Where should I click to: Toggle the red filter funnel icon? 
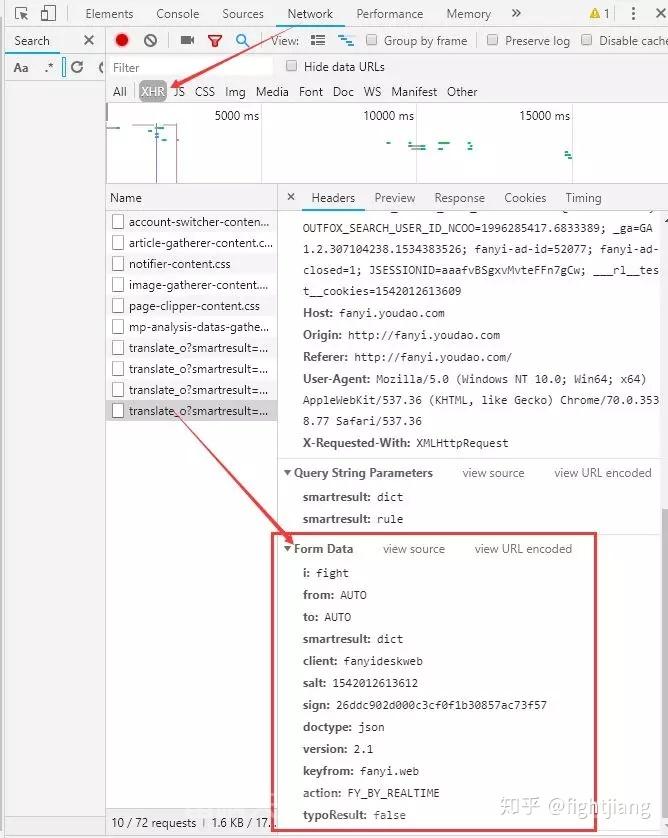click(x=215, y=41)
